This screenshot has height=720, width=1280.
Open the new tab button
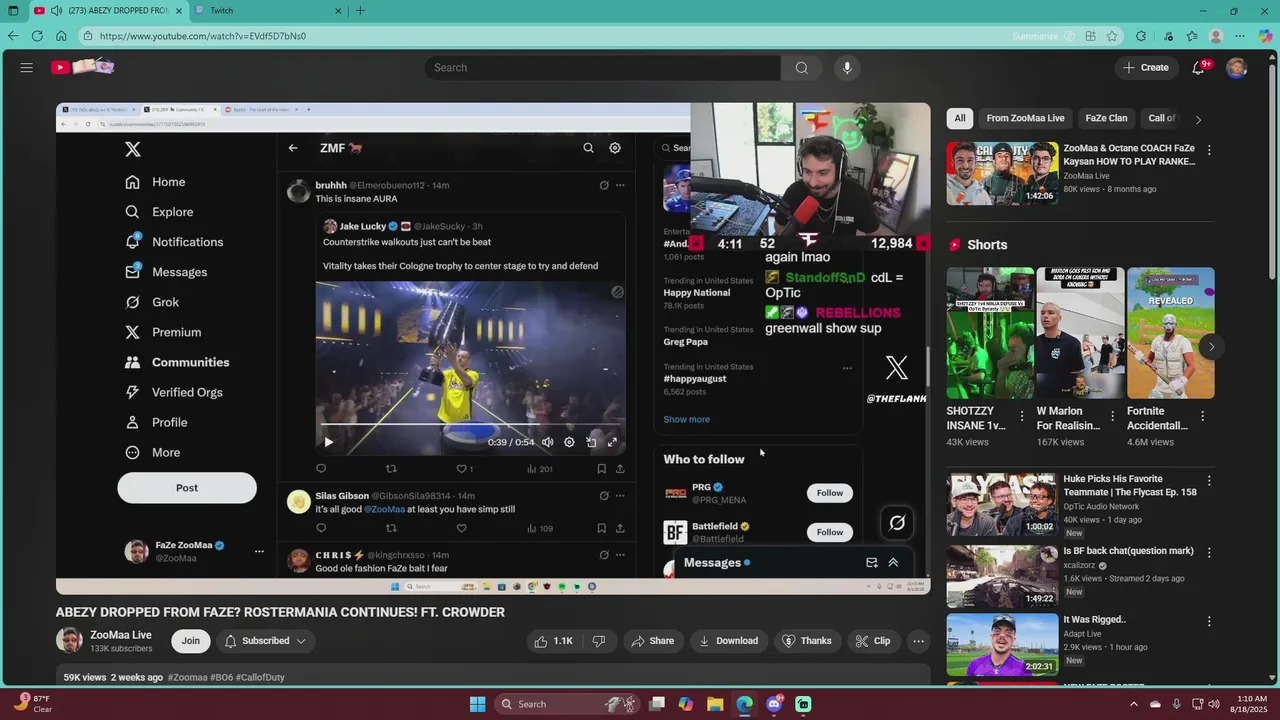[360, 11]
